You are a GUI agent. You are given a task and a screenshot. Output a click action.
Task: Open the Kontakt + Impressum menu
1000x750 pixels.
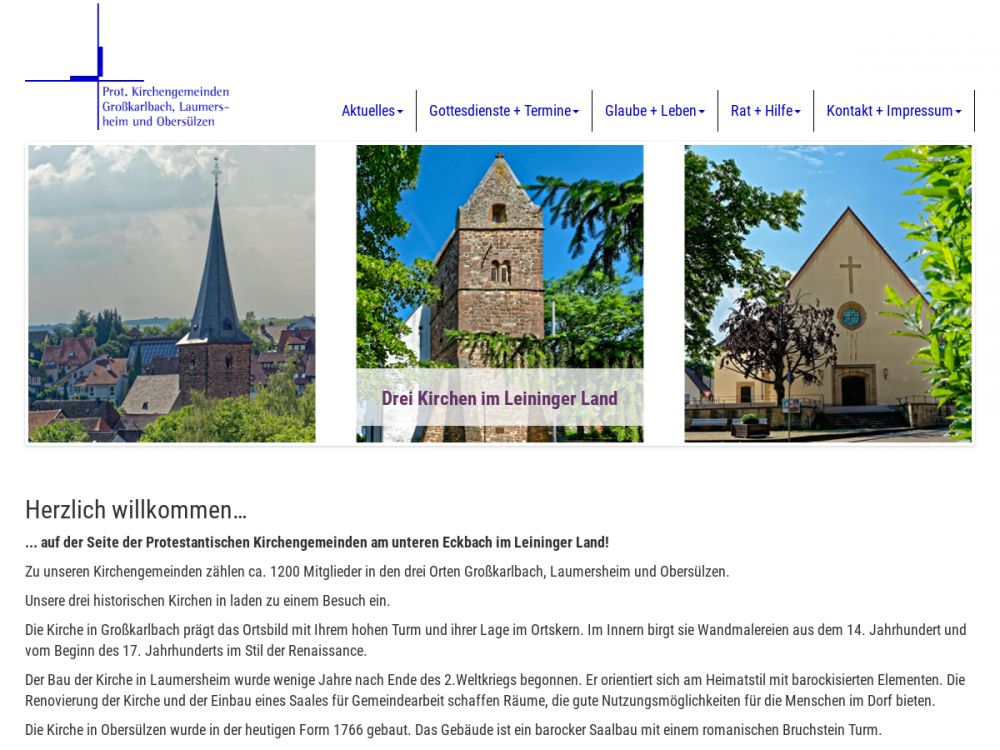889,111
